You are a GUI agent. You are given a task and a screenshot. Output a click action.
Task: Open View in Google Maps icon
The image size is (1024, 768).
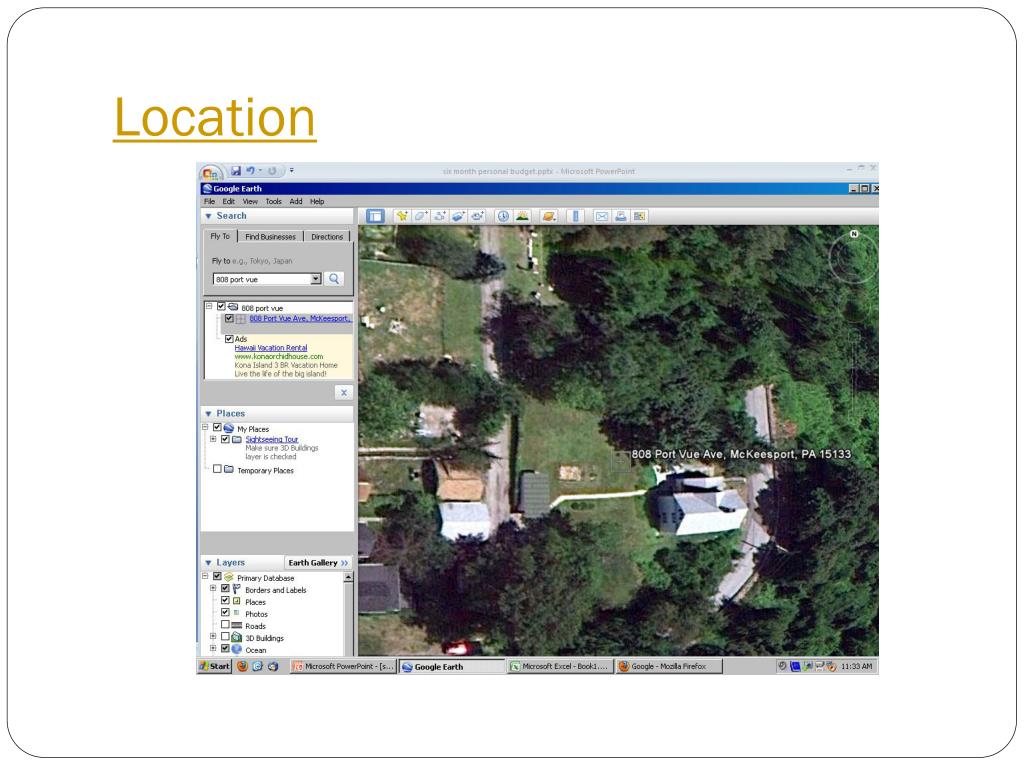pyautogui.click(x=639, y=216)
